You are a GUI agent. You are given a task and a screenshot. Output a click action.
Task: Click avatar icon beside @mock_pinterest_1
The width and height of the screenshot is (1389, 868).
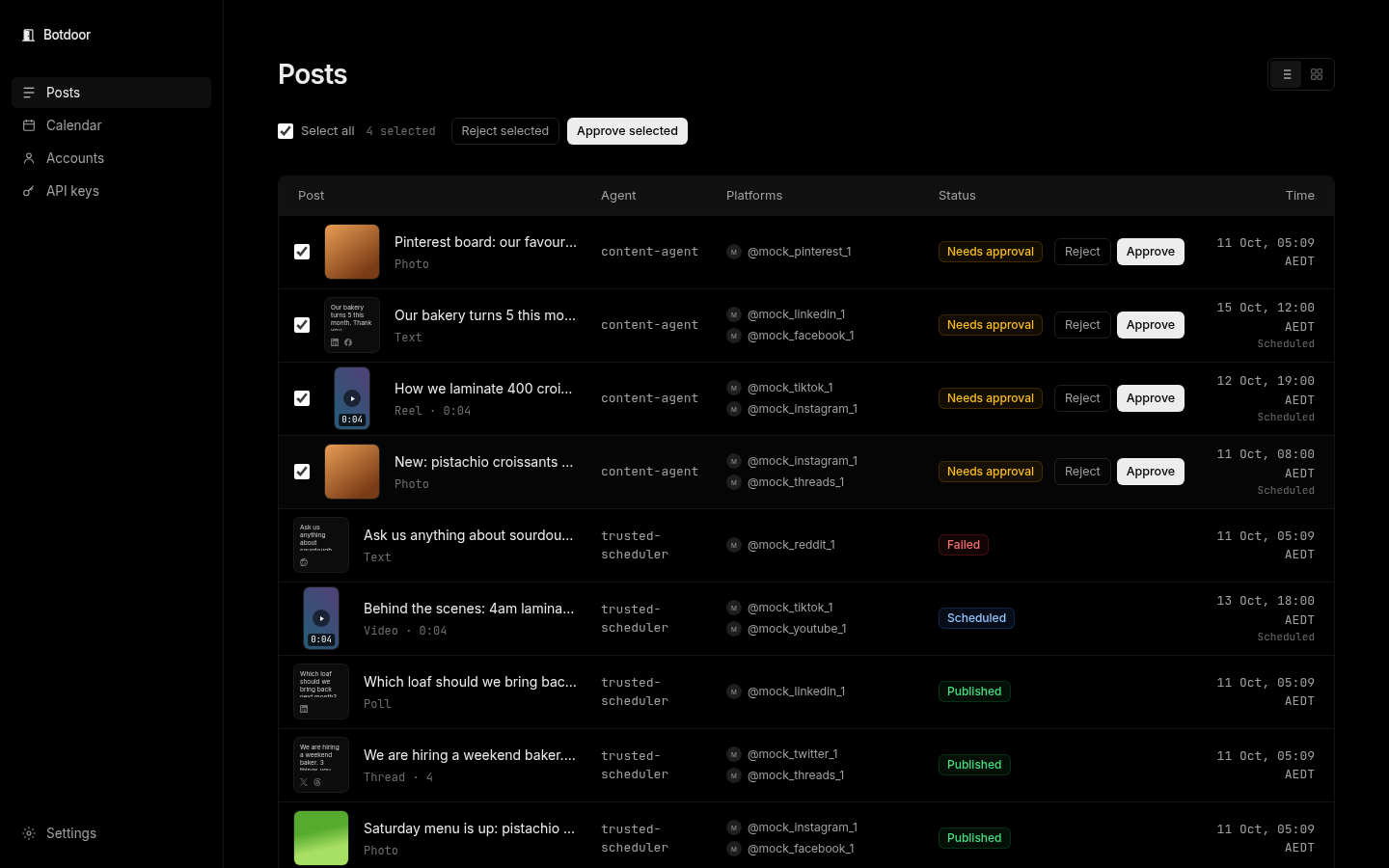pyautogui.click(x=734, y=252)
